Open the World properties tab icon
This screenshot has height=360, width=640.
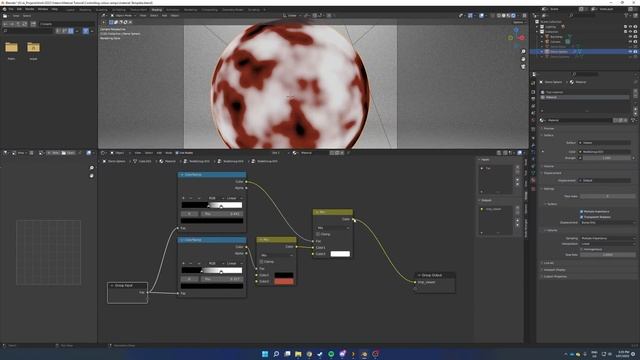pos(533,121)
